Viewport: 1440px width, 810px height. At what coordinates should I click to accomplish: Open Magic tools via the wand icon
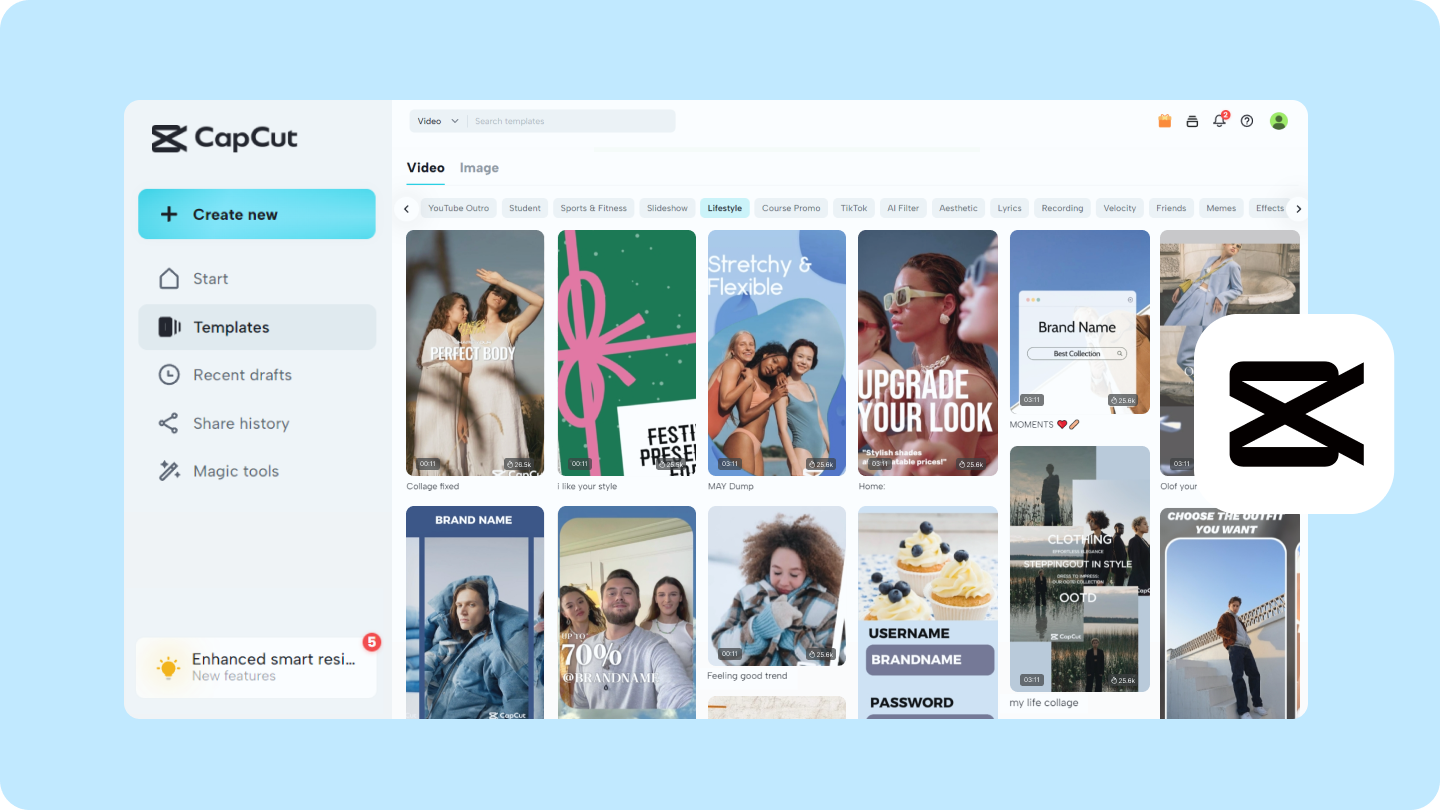[170, 470]
